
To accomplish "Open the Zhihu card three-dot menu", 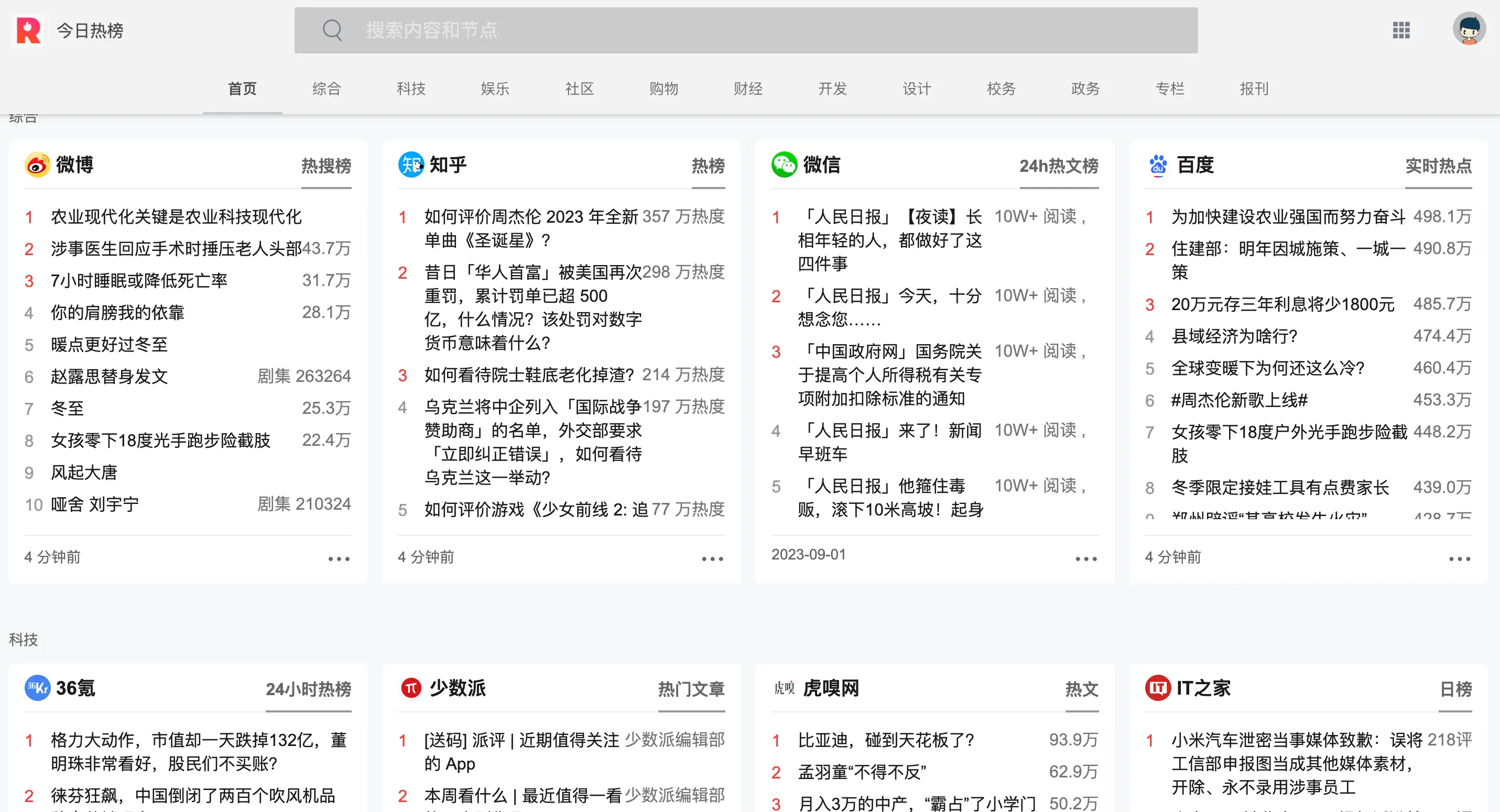I will click(712, 559).
